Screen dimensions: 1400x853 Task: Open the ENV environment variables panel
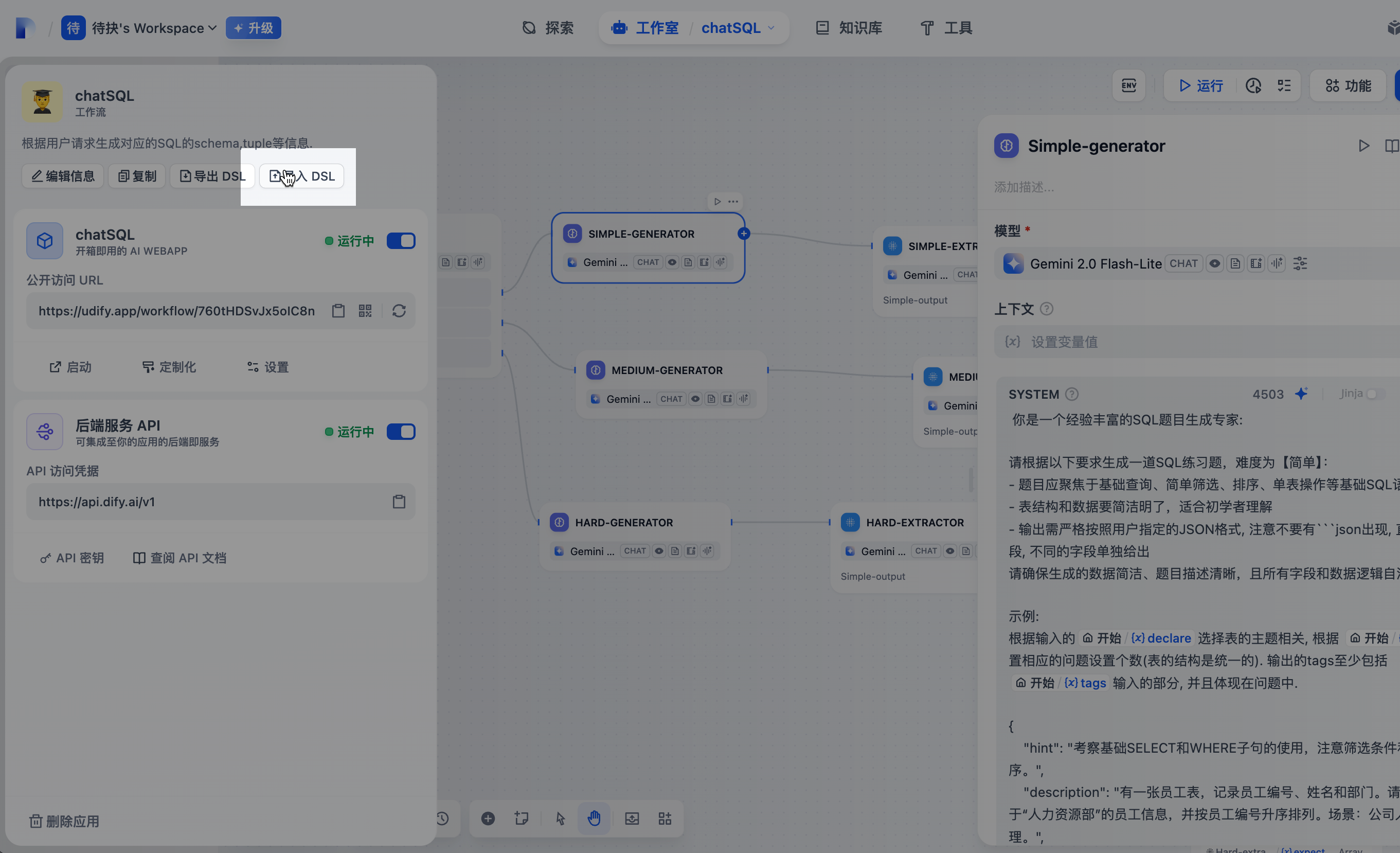[1128, 86]
